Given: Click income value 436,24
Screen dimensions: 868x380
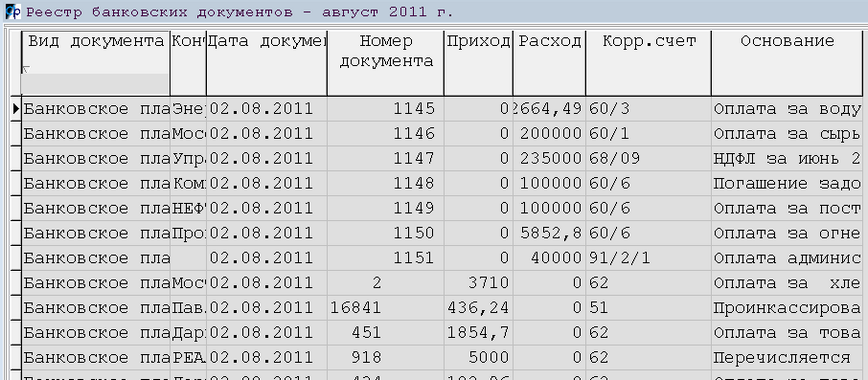Looking at the screenshot, I should (x=478, y=309).
